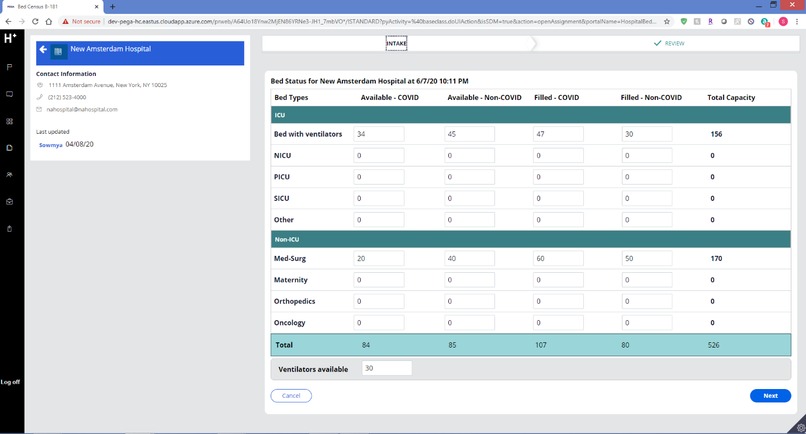Click Med-Surg total capacity 170
Viewport: 806px width, 434px height.
(716, 259)
